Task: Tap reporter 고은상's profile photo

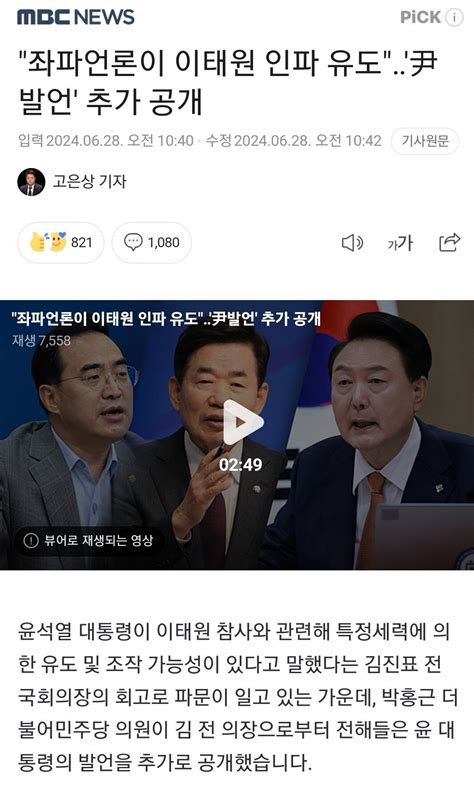Action: coord(31,181)
